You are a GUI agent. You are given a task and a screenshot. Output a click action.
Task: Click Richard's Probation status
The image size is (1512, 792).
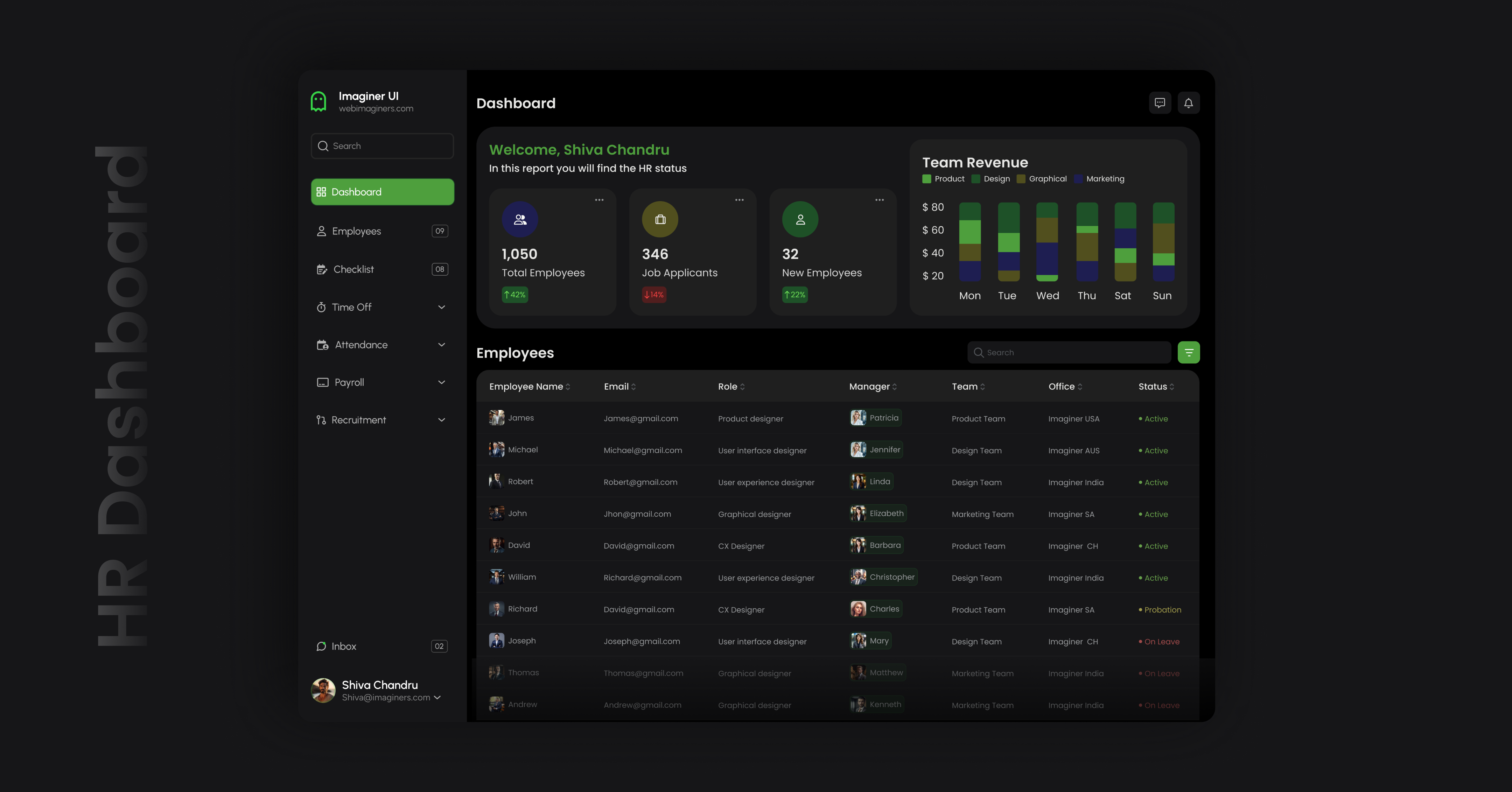click(x=1160, y=610)
